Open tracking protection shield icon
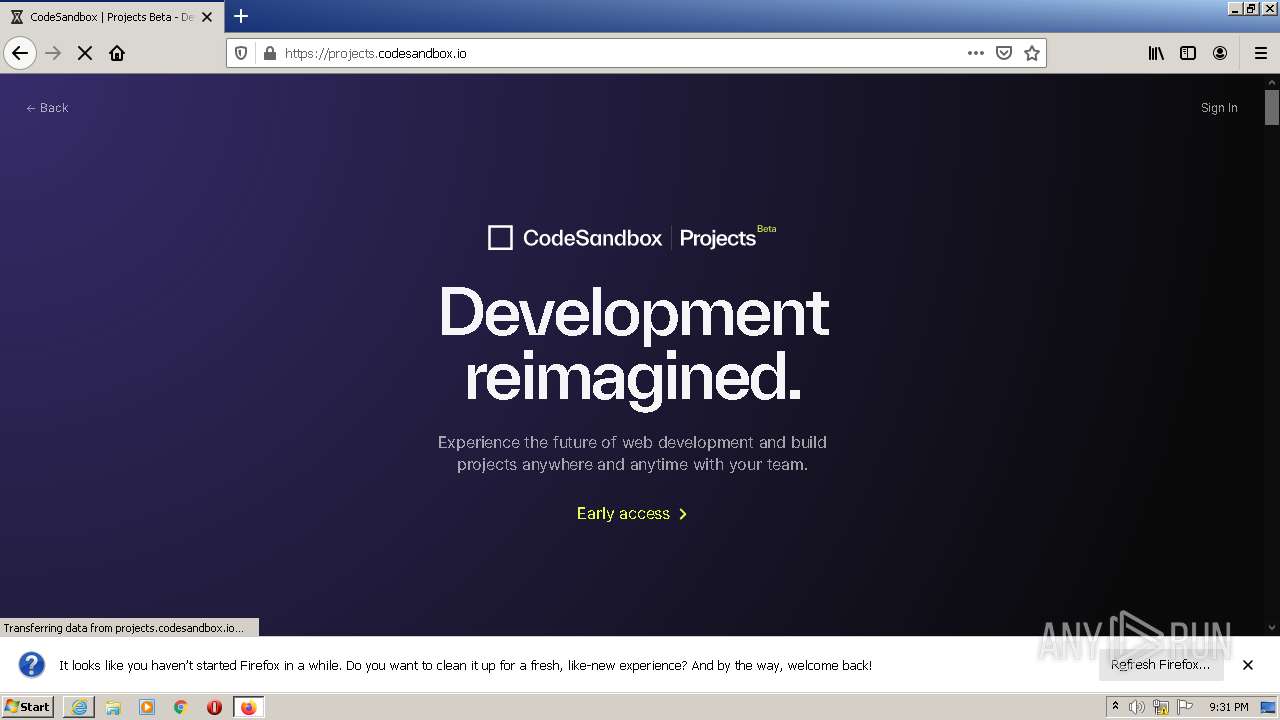 [x=241, y=53]
